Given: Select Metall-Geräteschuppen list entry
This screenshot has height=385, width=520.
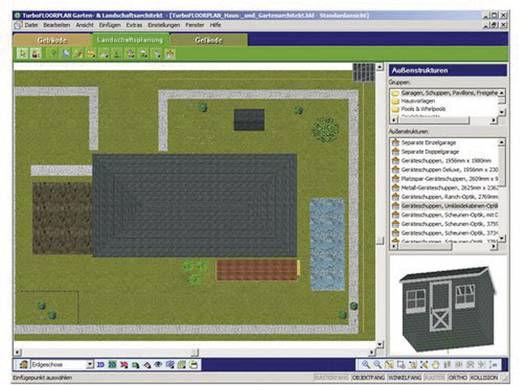Looking at the screenshot, I should click(x=449, y=188).
